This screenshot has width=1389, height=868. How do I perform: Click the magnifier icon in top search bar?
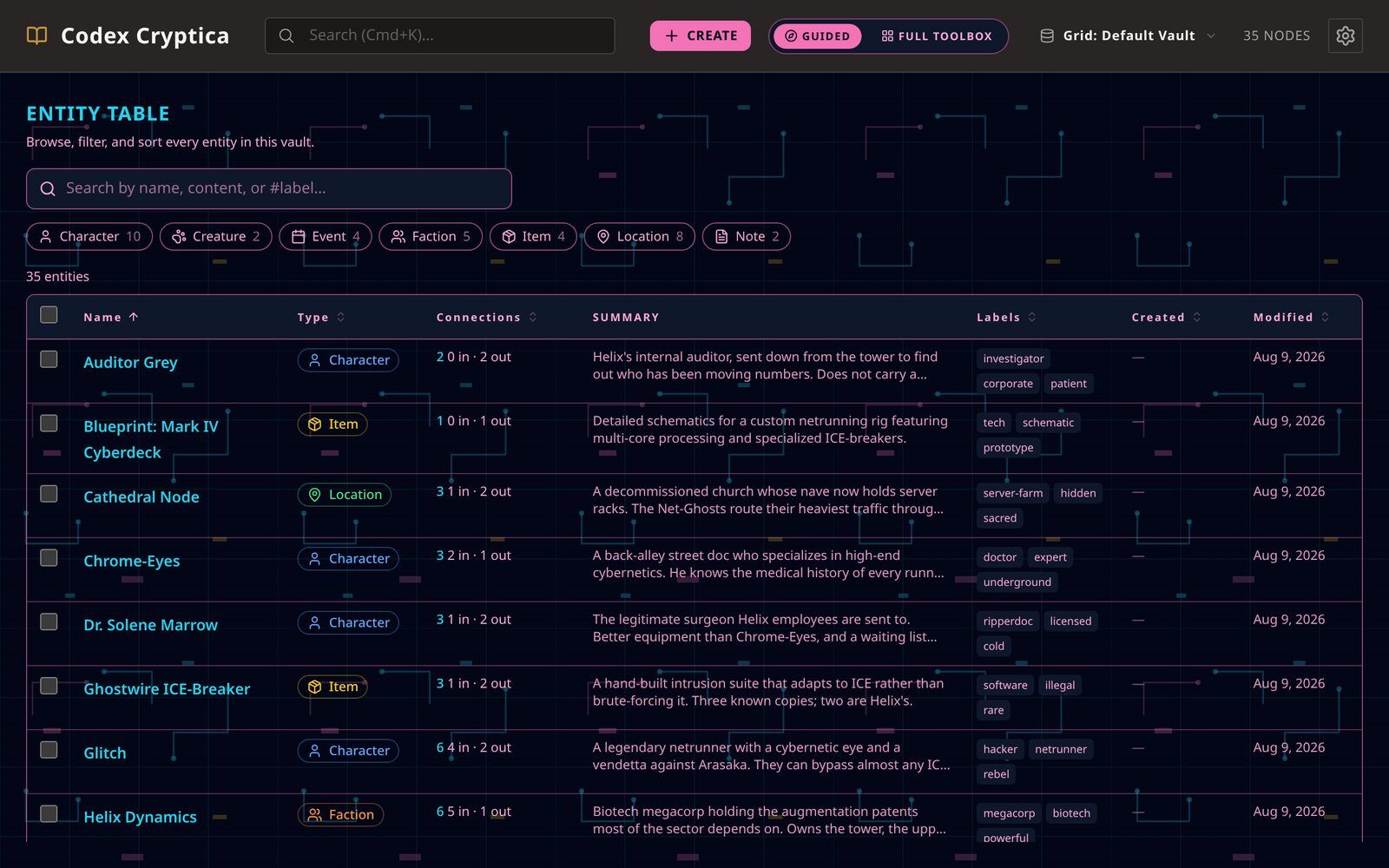pos(286,36)
